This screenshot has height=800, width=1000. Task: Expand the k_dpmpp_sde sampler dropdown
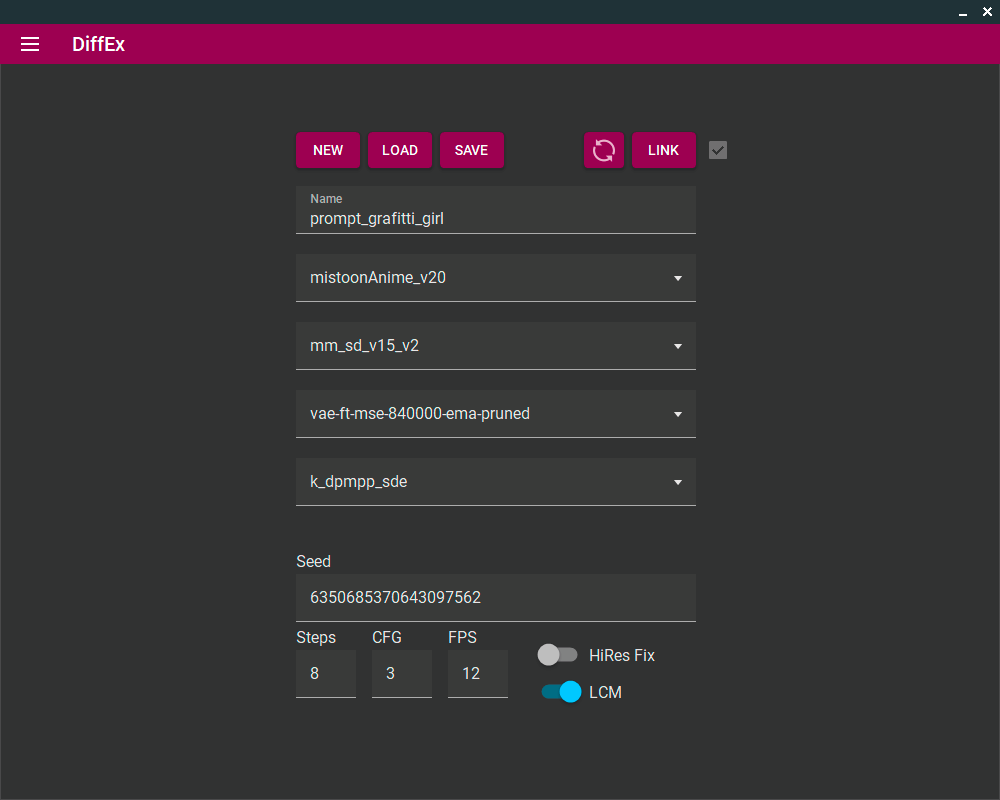(x=495, y=482)
